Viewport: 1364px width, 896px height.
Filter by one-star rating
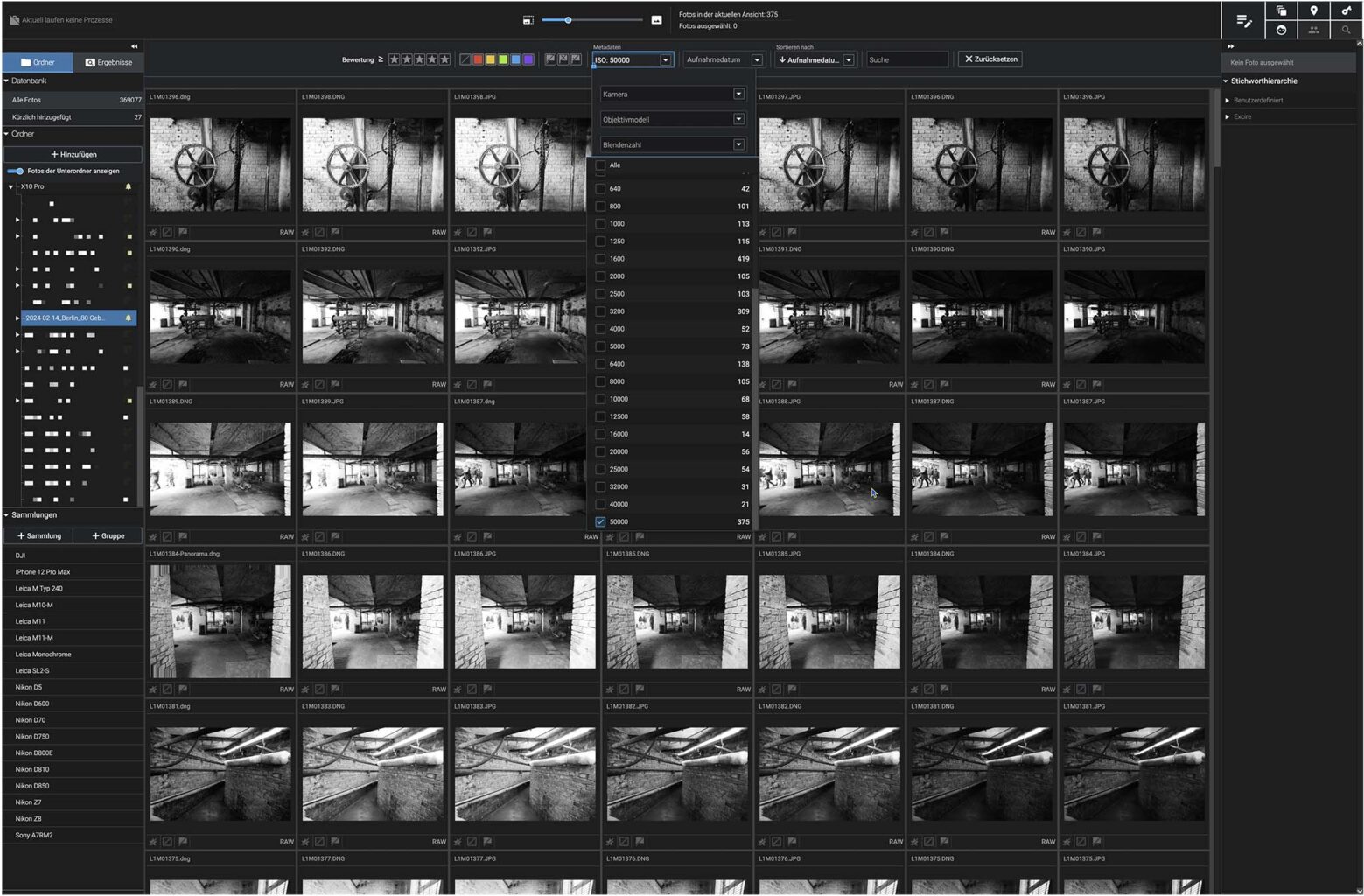coord(394,59)
